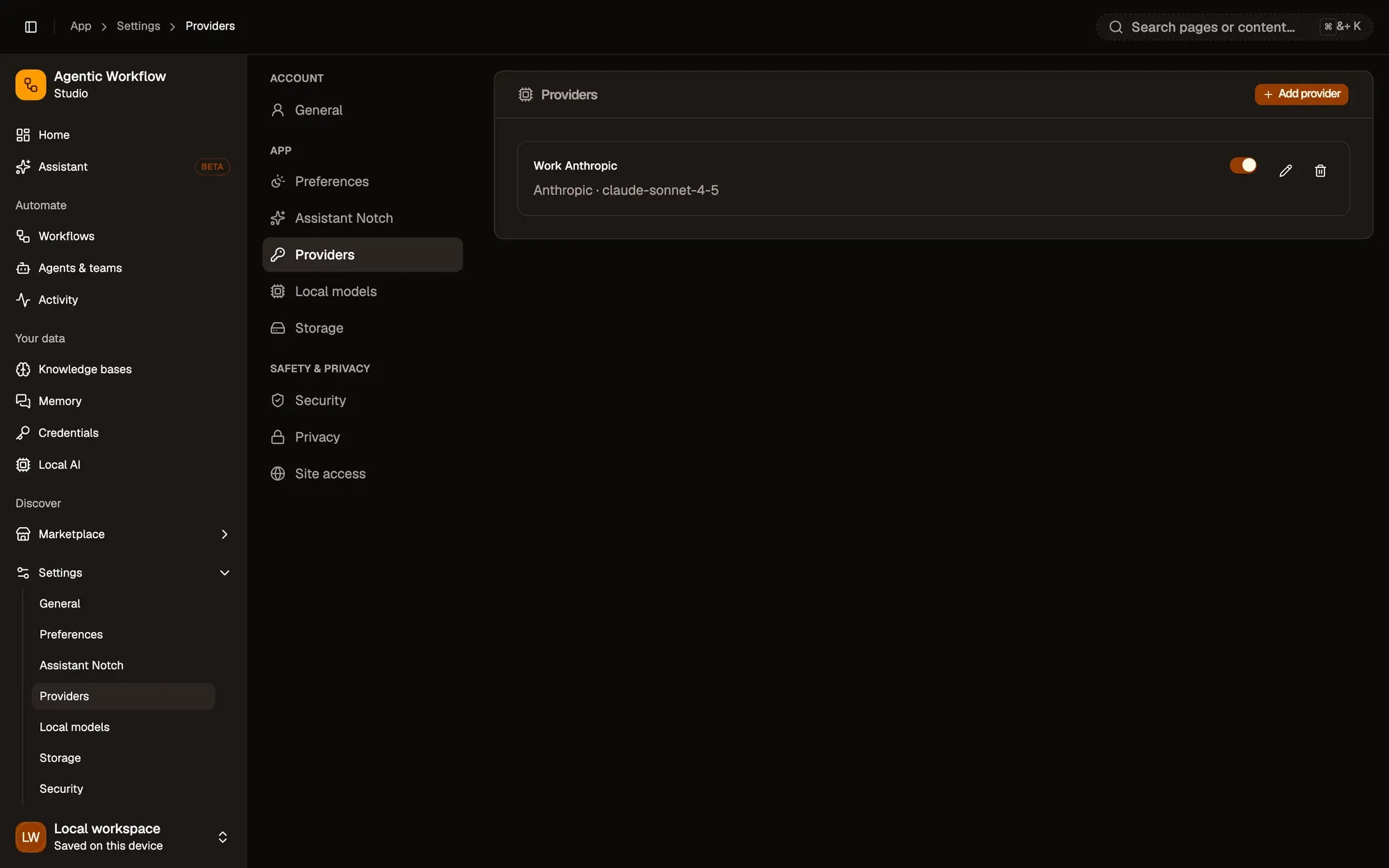Select General in sidebar Settings tree
The height and width of the screenshot is (868, 1389).
[123, 603]
